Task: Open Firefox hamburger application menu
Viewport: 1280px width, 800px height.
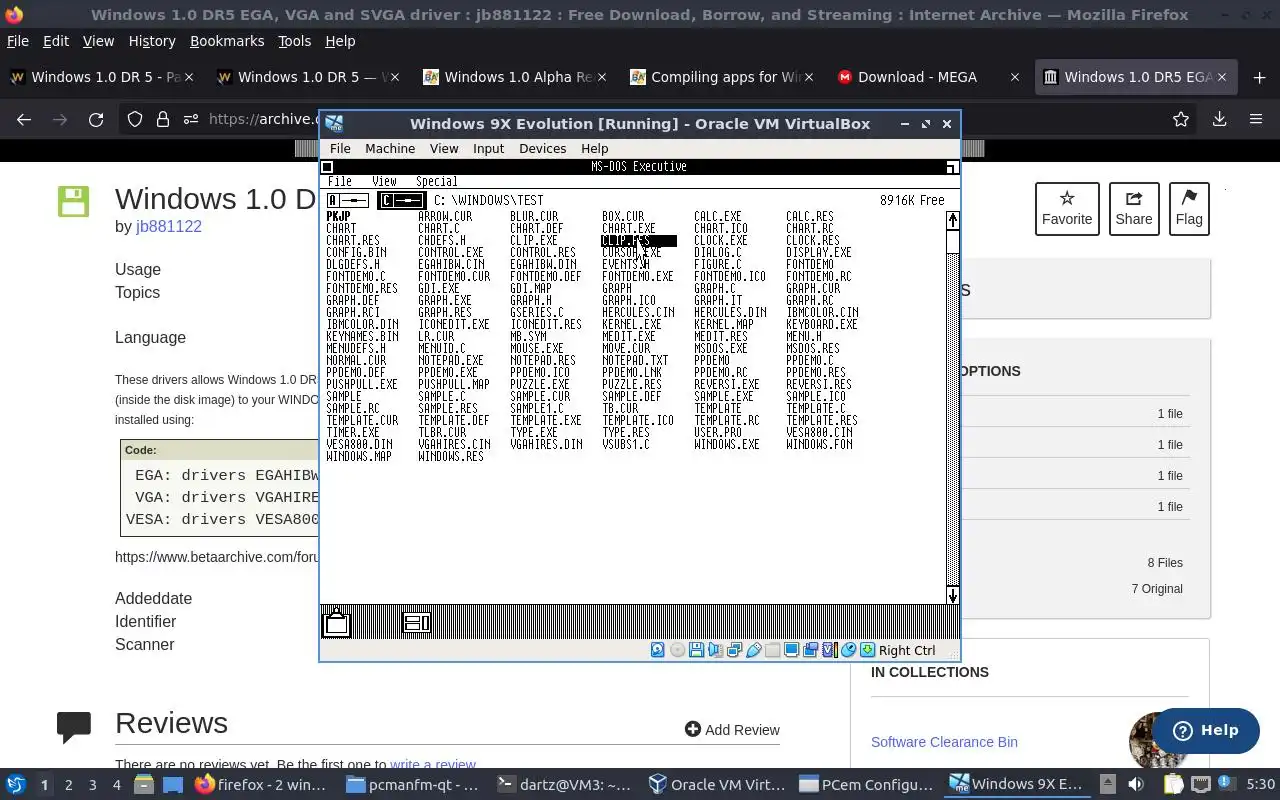Action: click(1256, 119)
